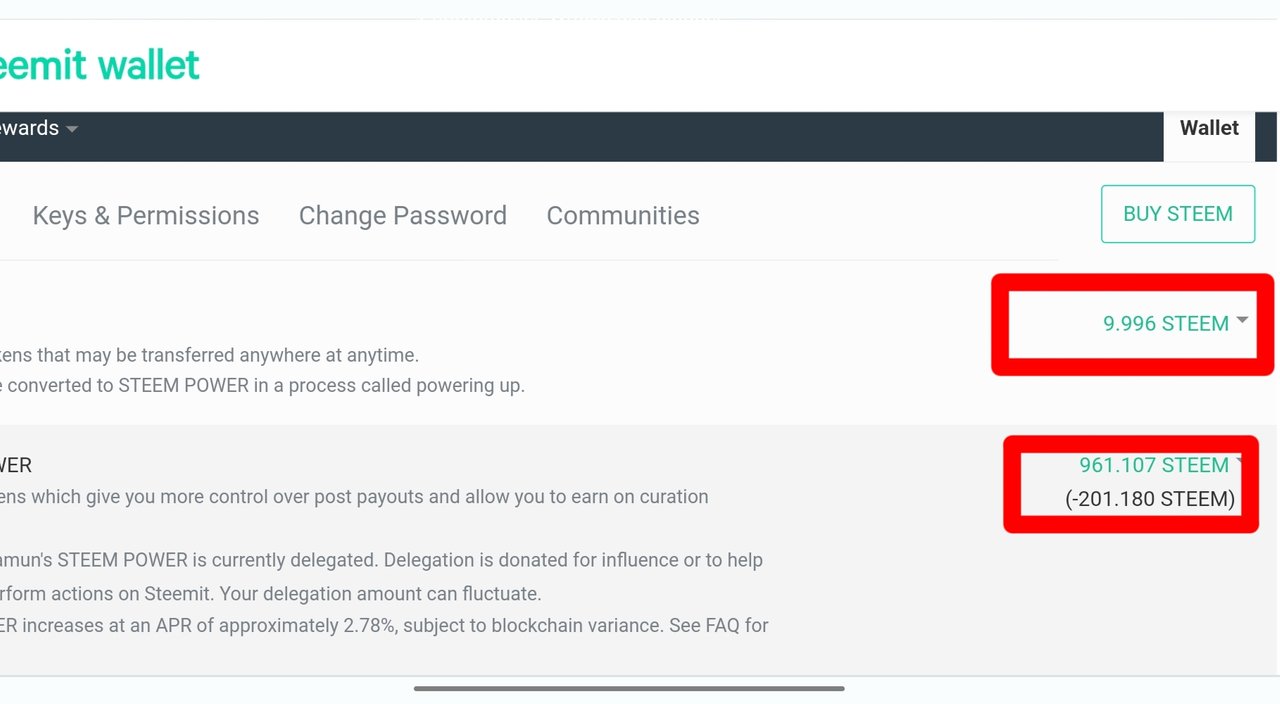The height and width of the screenshot is (704, 1280).
Task: Click the arrow next to 9.996 STEEM
Action: point(1242,320)
